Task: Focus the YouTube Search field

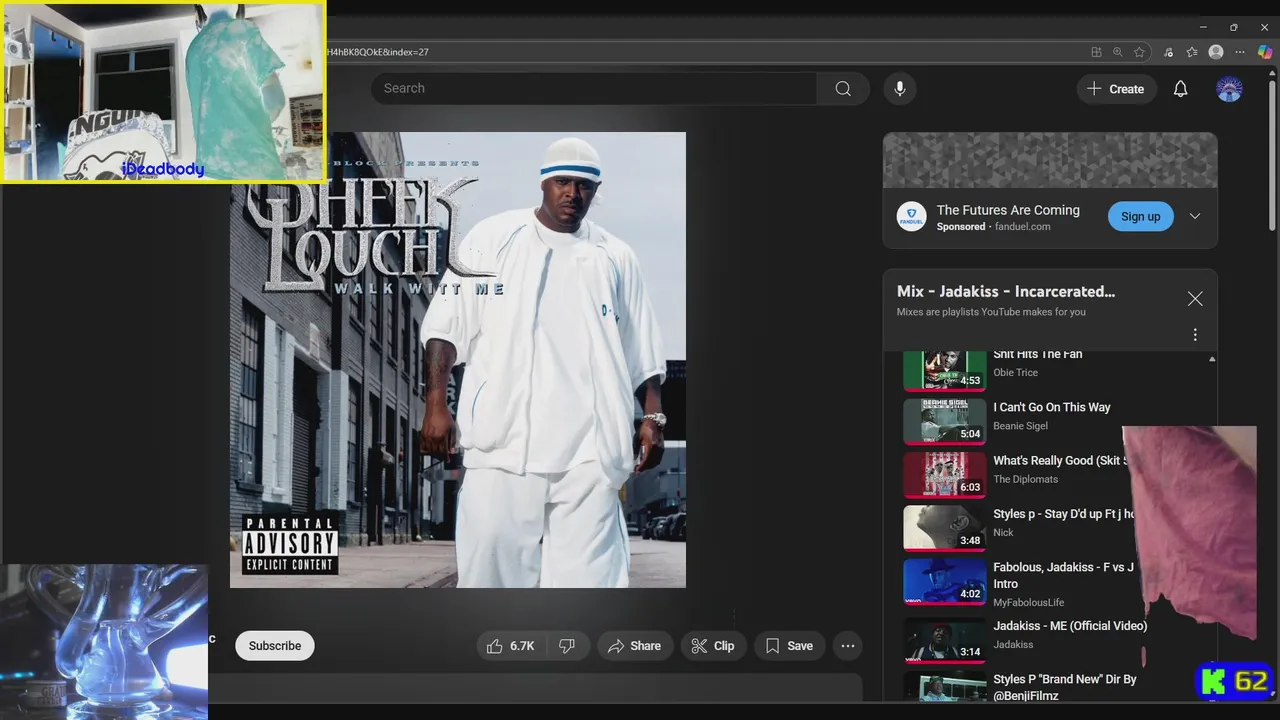Action: pos(594,89)
